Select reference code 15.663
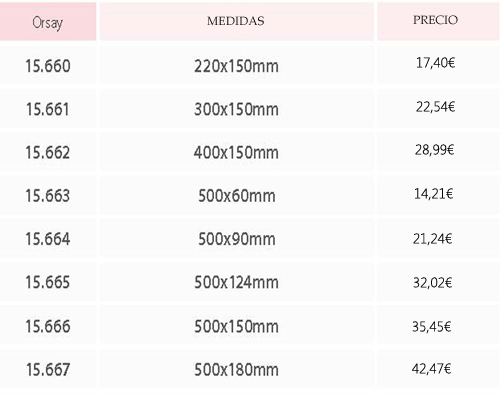Viewport: 500px width, 398px height. pyautogui.click(x=48, y=195)
